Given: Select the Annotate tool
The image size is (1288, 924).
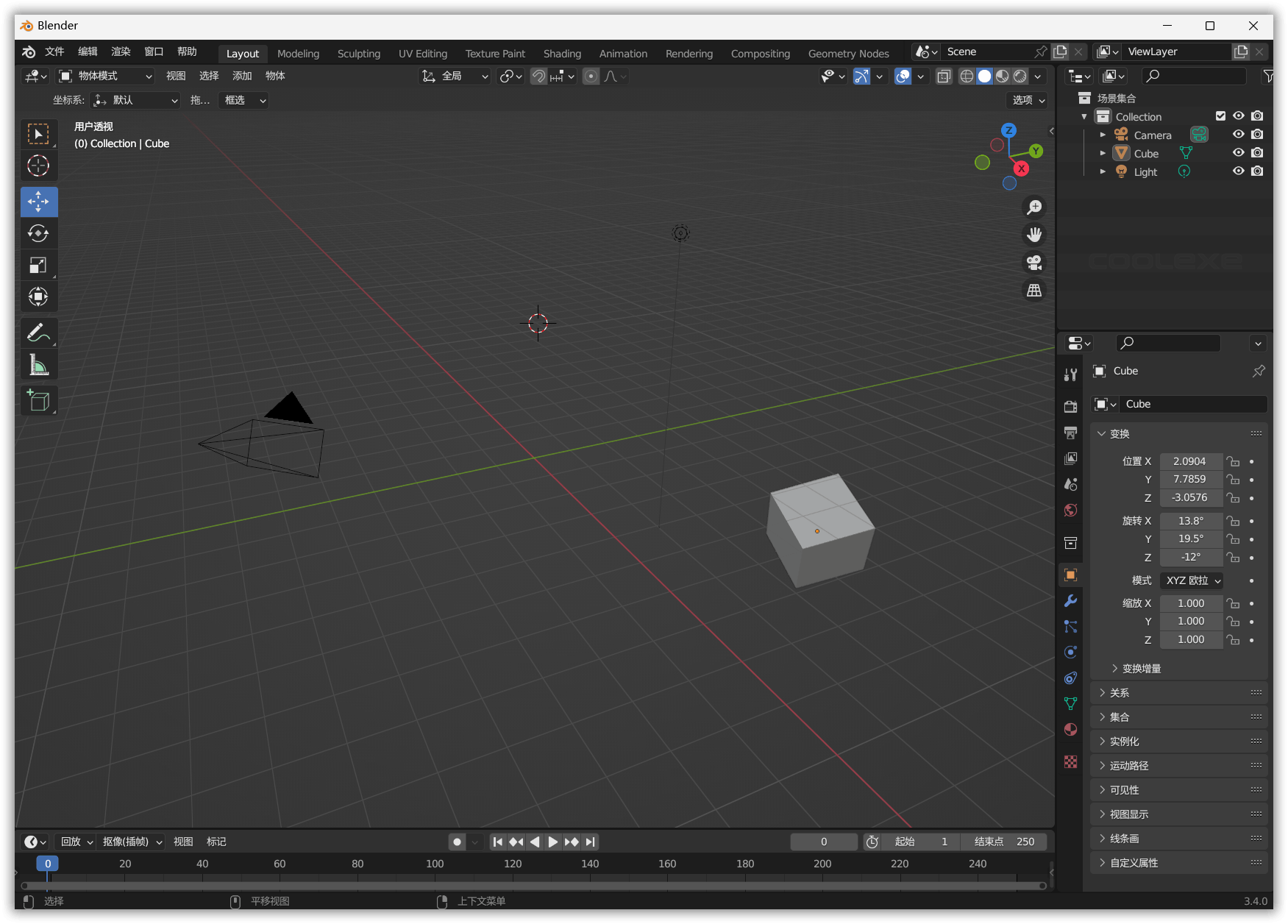Looking at the screenshot, I should click(x=38, y=333).
